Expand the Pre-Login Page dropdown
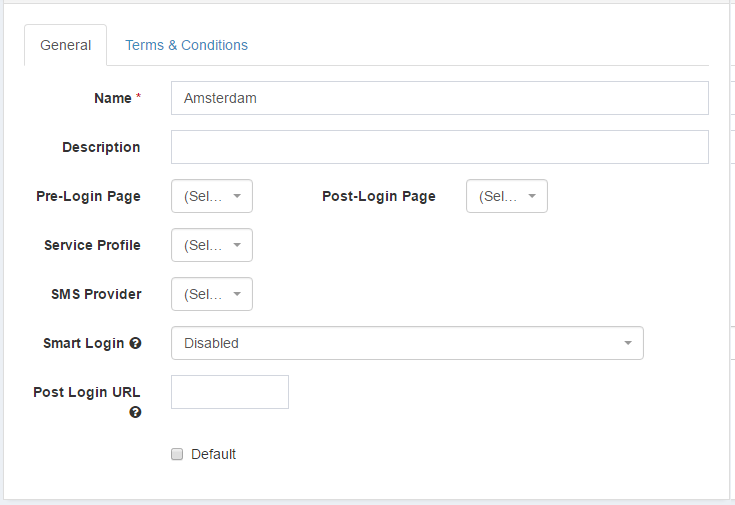 212,196
